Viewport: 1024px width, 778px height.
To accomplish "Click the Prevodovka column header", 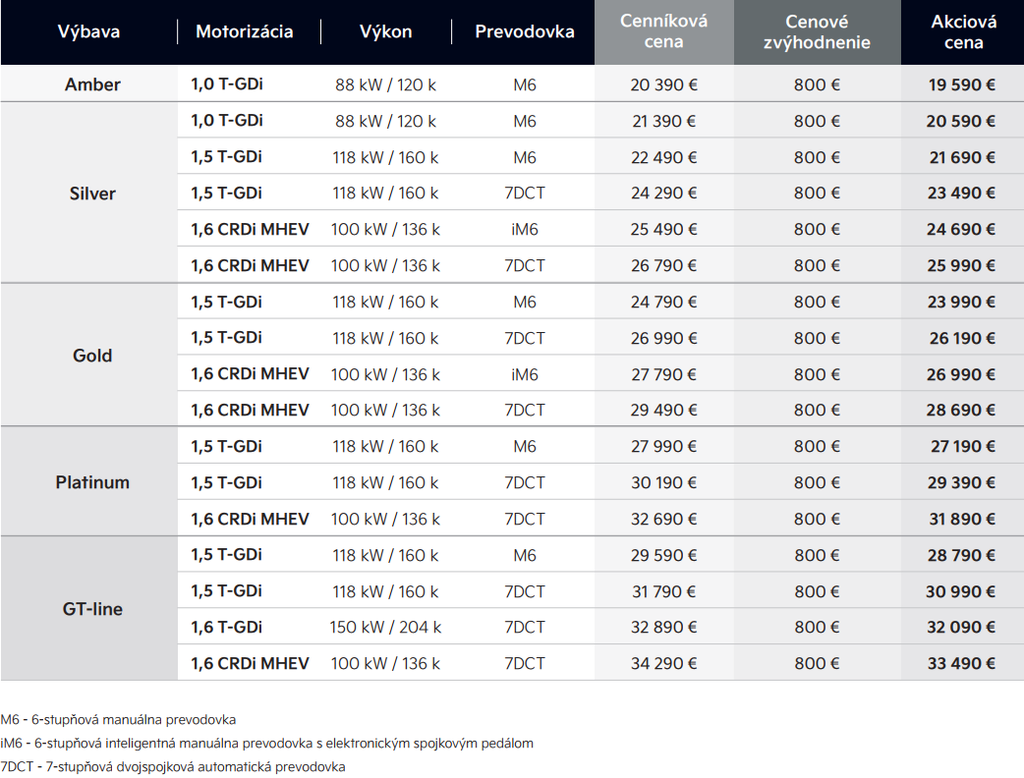I will [x=524, y=32].
